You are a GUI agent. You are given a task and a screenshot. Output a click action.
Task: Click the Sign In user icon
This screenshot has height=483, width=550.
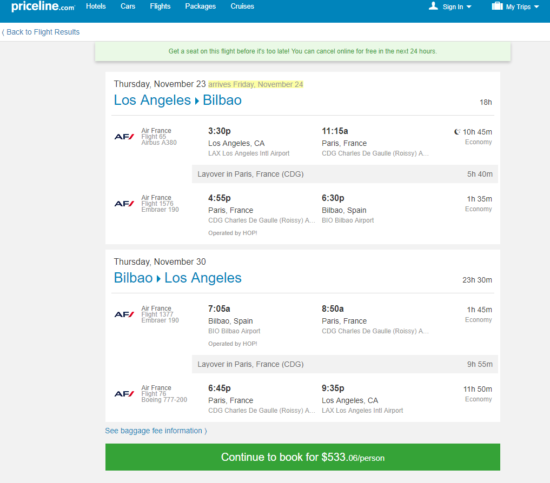click(x=433, y=6)
